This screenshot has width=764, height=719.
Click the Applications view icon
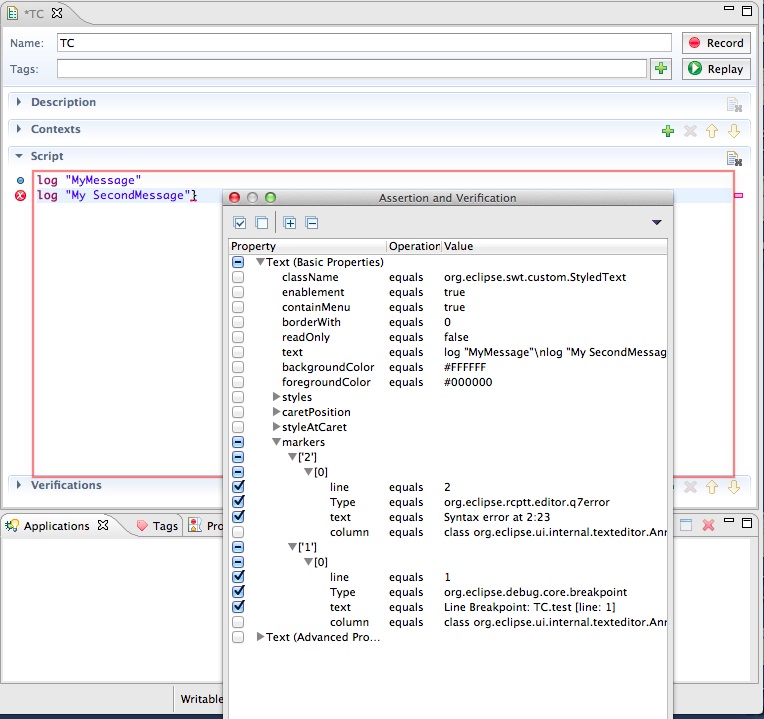(x=12, y=525)
